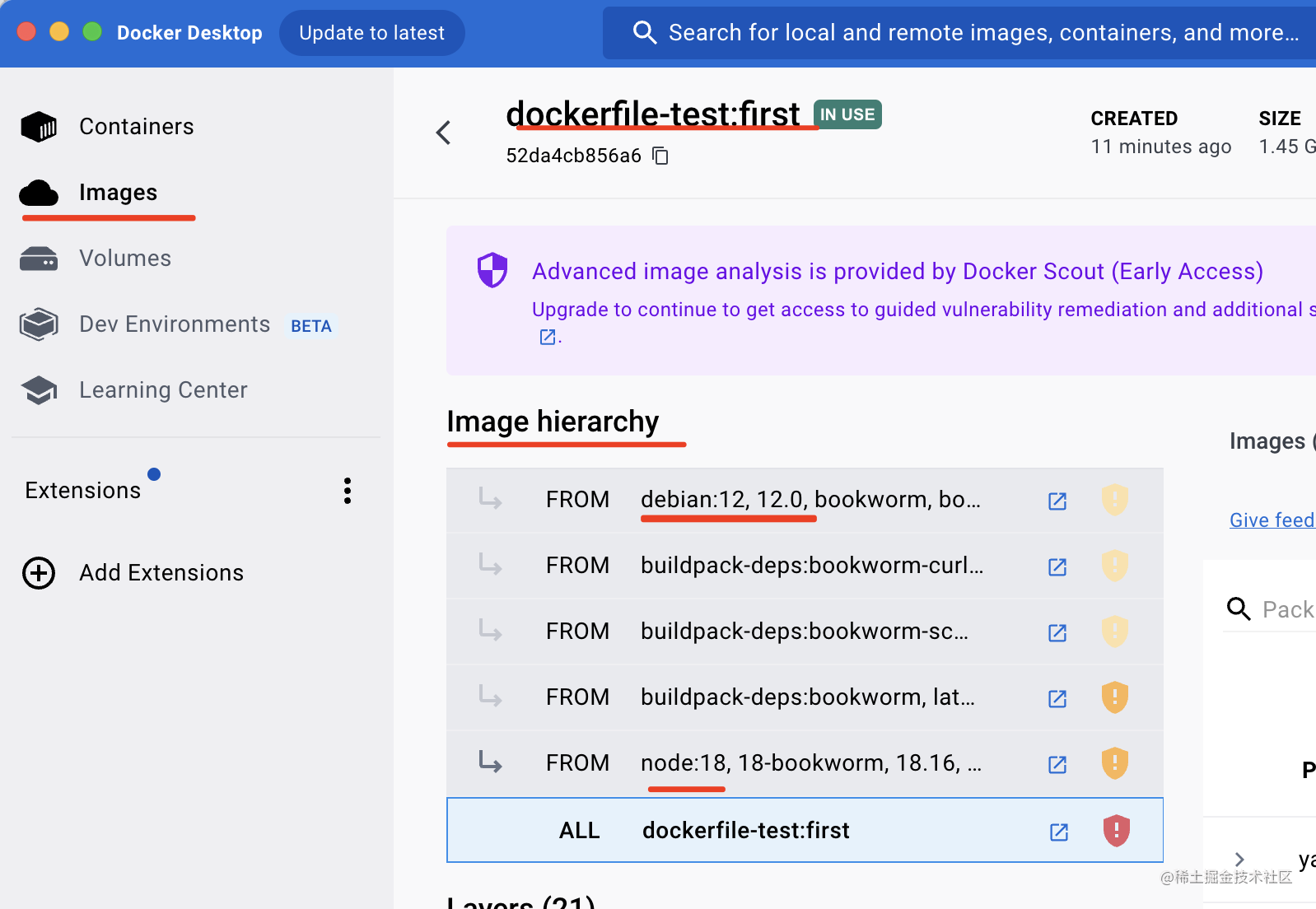Click Update to latest button
This screenshot has height=909, width=1316.
[x=371, y=33]
